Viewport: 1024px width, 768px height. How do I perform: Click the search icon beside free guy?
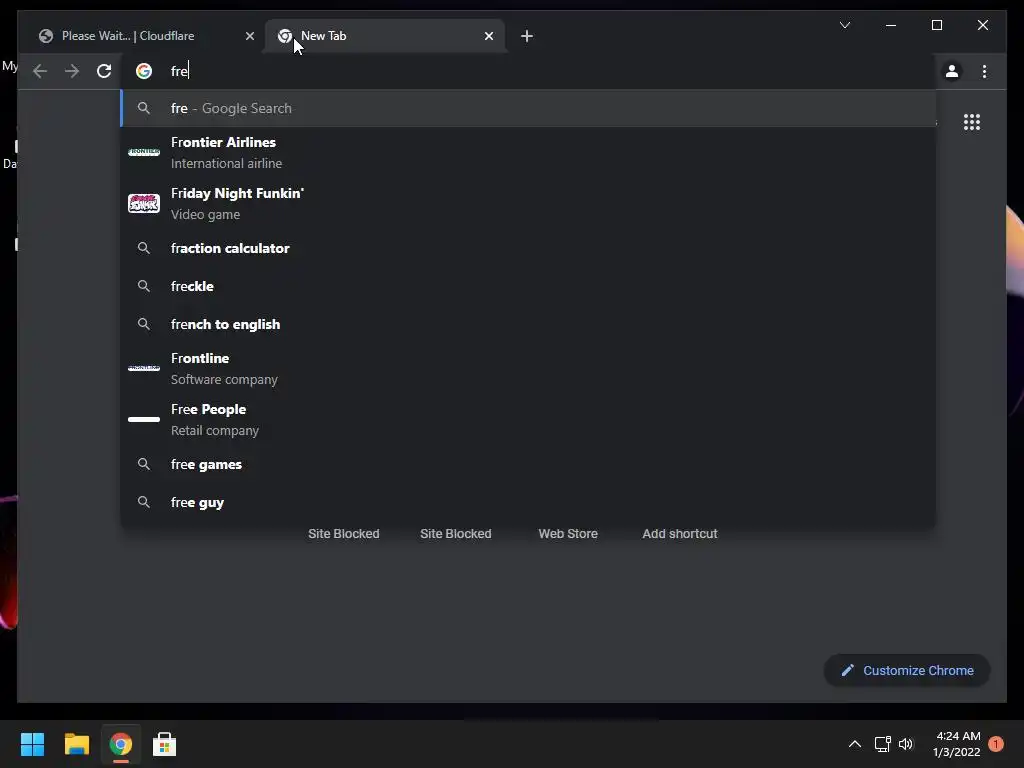click(x=144, y=502)
